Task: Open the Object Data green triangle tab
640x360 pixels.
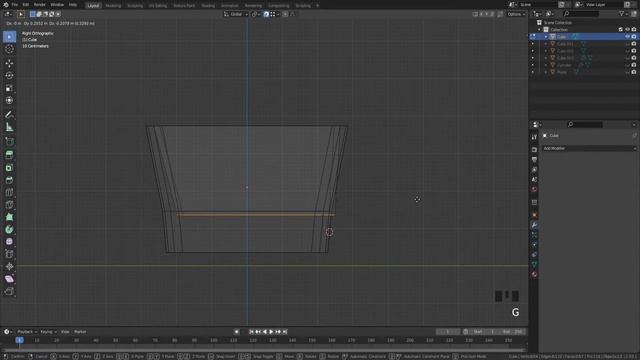Action: [534, 264]
